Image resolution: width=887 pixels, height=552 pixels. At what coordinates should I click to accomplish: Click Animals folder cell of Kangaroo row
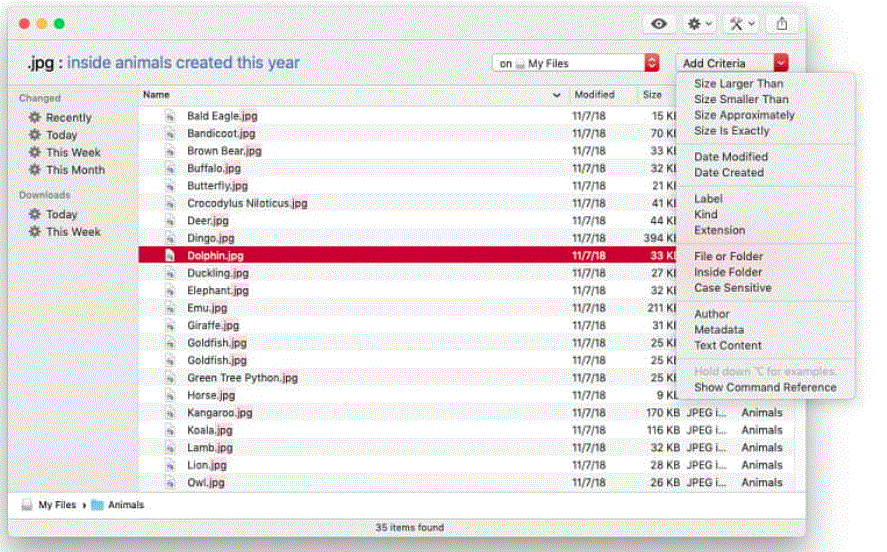tap(761, 413)
